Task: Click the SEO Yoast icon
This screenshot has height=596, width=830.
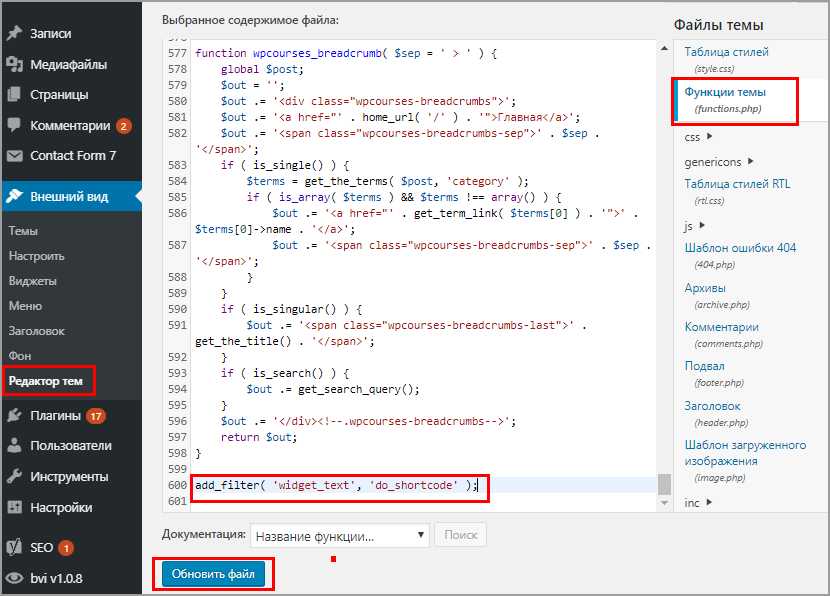Action: tap(14, 548)
